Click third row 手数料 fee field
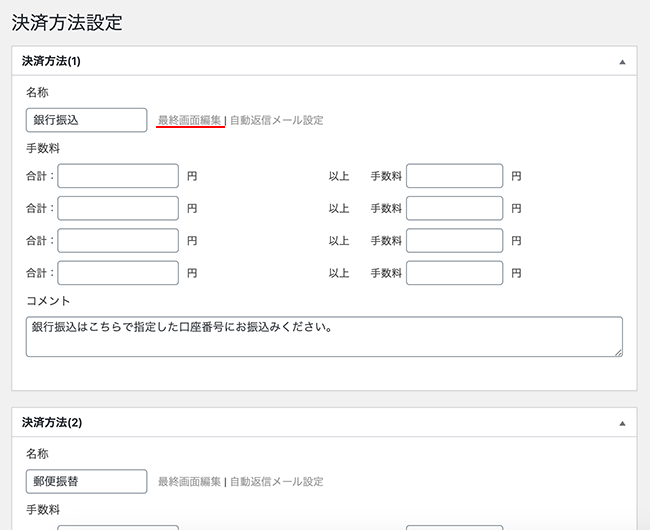The width and height of the screenshot is (650, 530). (x=455, y=240)
